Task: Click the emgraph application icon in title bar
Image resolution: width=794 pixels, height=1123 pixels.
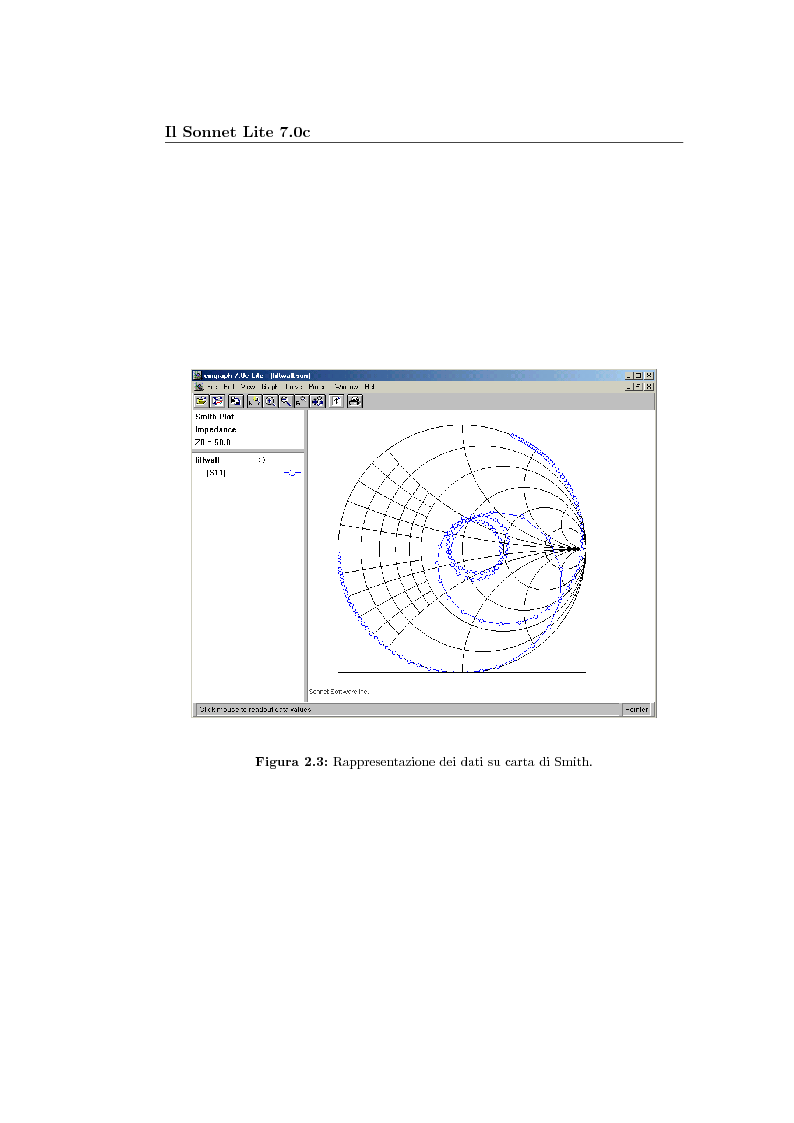Action: (197, 375)
